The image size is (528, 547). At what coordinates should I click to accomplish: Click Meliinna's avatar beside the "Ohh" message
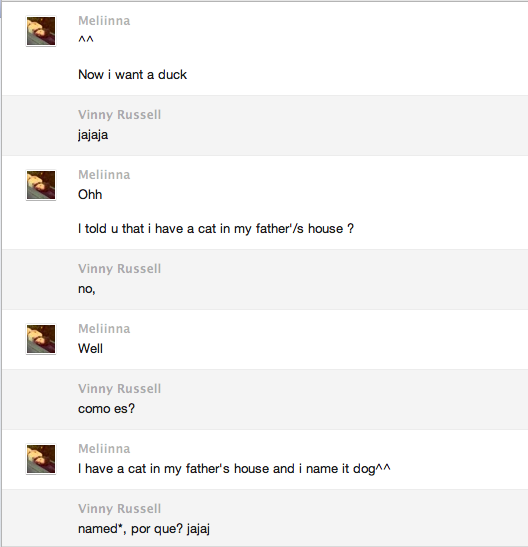click(x=41, y=185)
